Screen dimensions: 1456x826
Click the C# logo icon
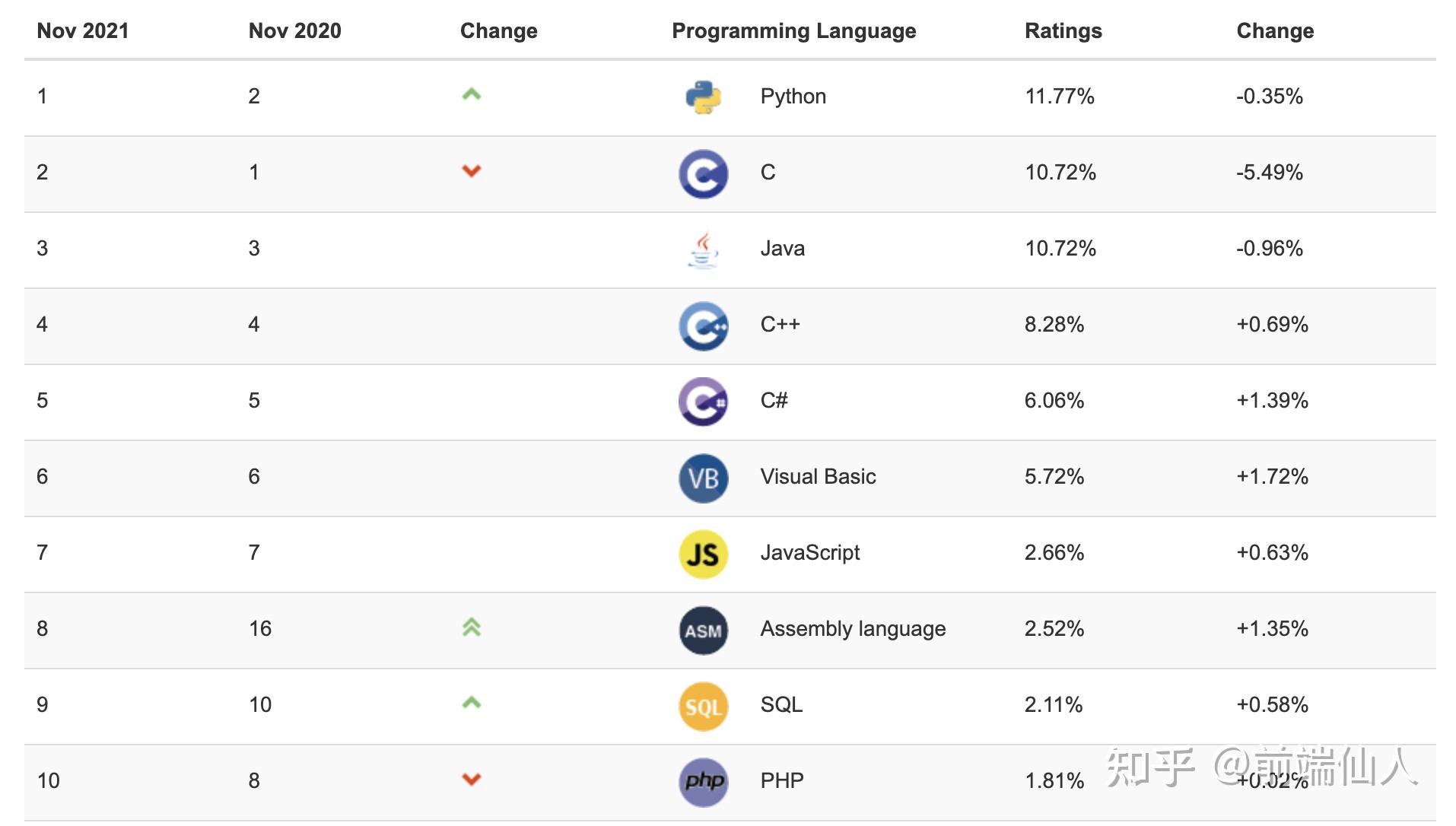(x=703, y=402)
